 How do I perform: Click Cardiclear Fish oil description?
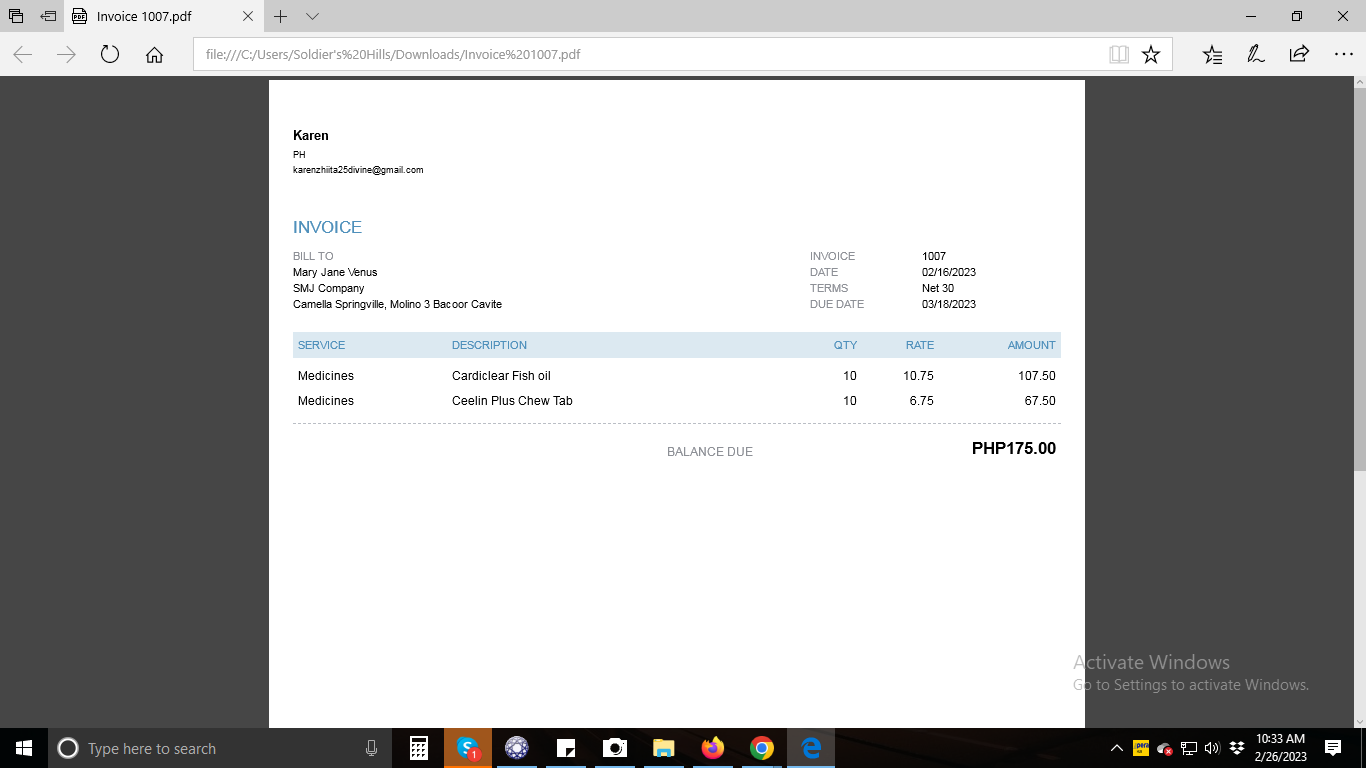point(501,376)
